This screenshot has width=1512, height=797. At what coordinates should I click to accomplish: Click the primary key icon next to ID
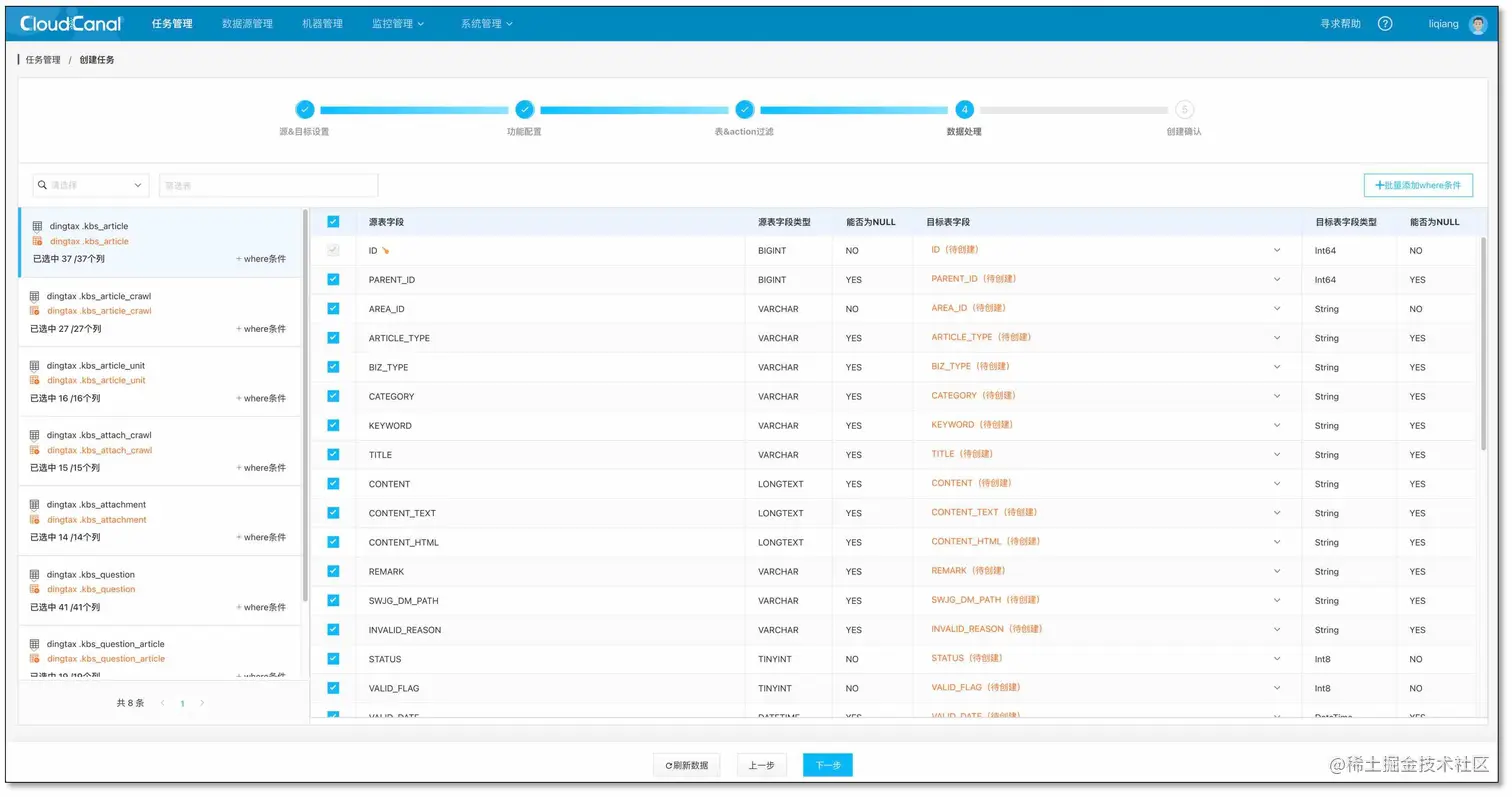coord(385,251)
